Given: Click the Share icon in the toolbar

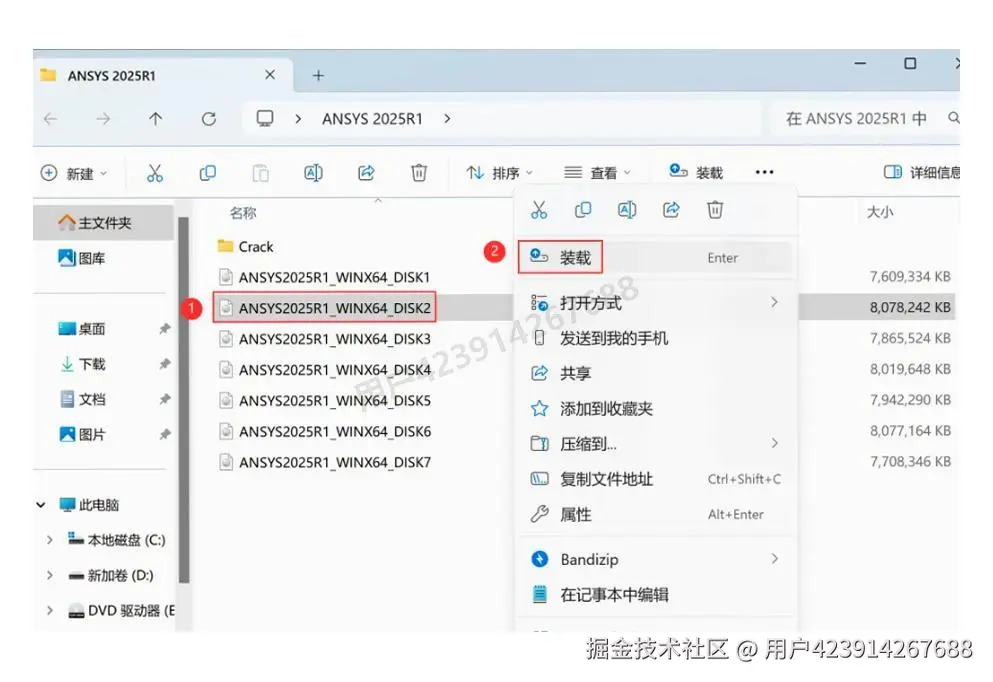Looking at the screenshot, I should (365, 172).
